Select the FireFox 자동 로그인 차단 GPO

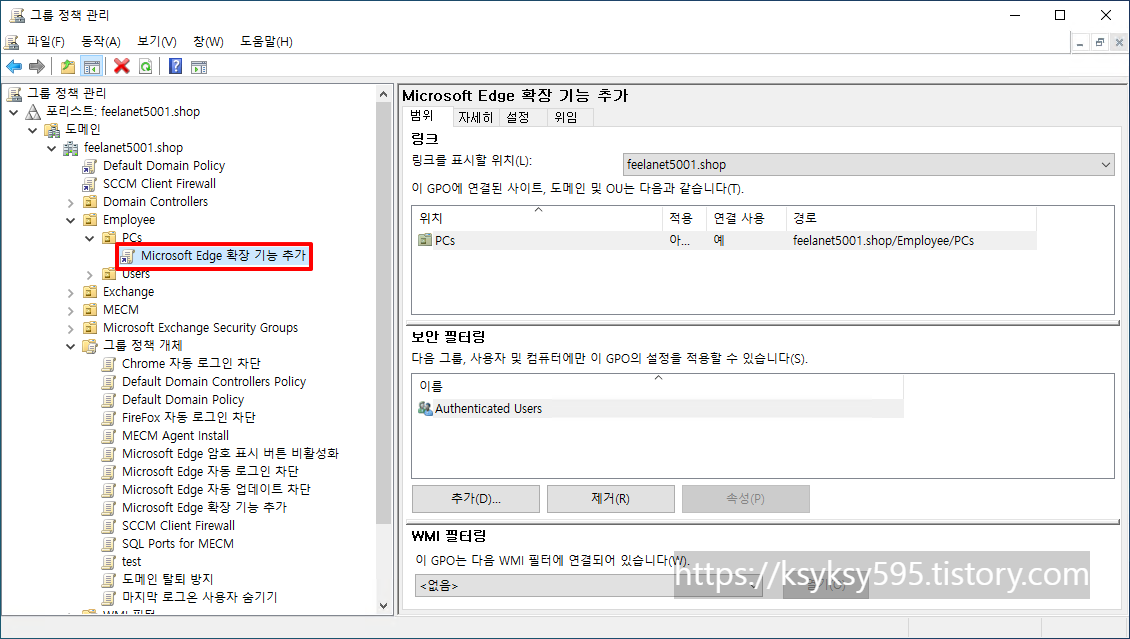tap(189, 418)
